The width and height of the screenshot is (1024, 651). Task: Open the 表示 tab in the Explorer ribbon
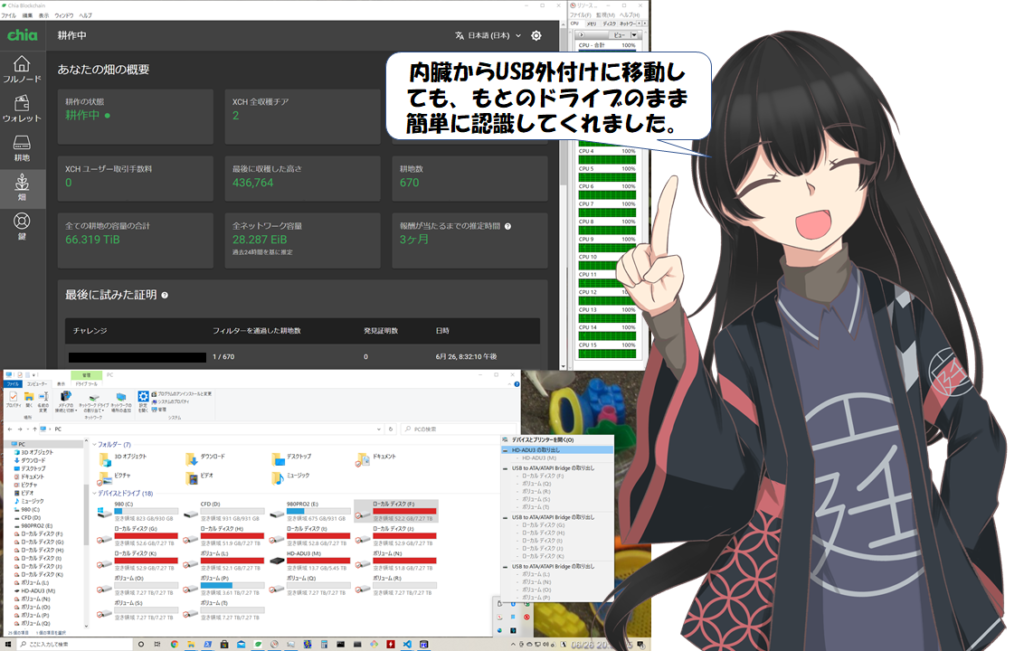(61, 384)
